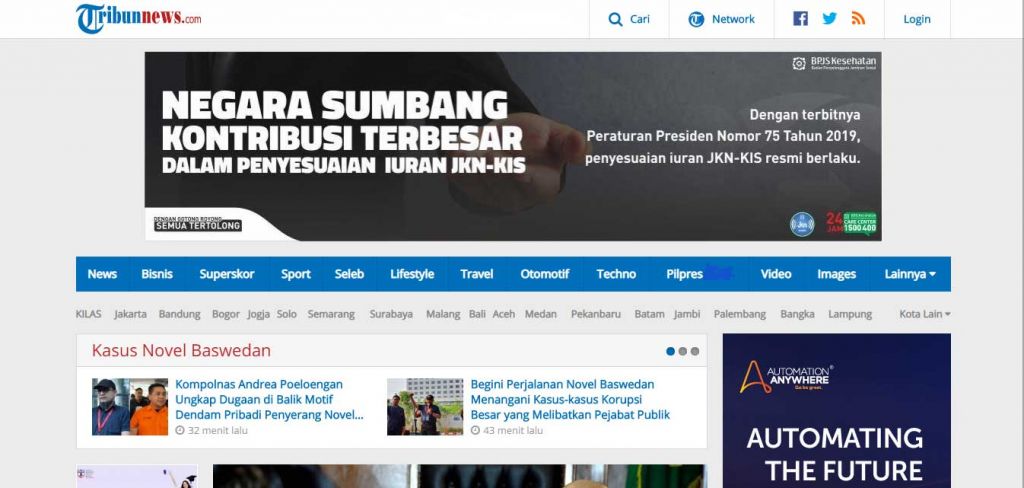Open the BPJS Kesehatan banner ad
The height and width of the screenshot is (488, 1024).
[513, 146]
